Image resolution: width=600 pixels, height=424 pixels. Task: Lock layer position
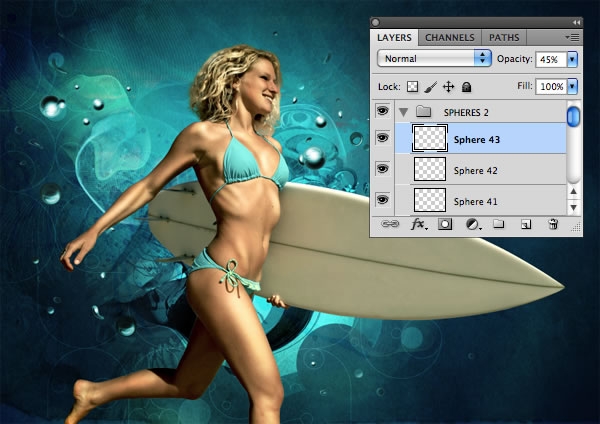(x=448, y=87)
